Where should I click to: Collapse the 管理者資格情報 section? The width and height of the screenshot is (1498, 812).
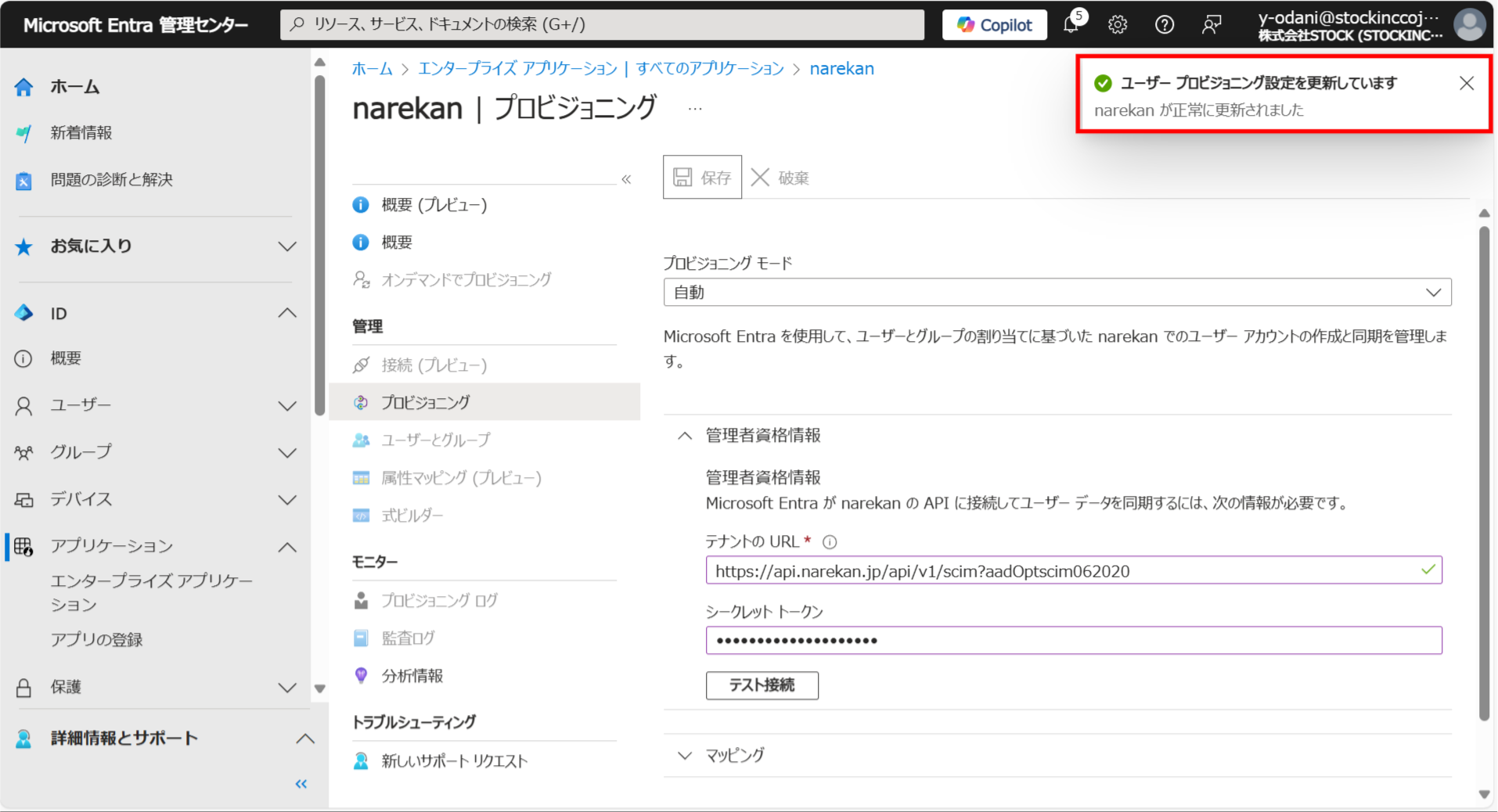pyautogui.click(x=685, y=436)
